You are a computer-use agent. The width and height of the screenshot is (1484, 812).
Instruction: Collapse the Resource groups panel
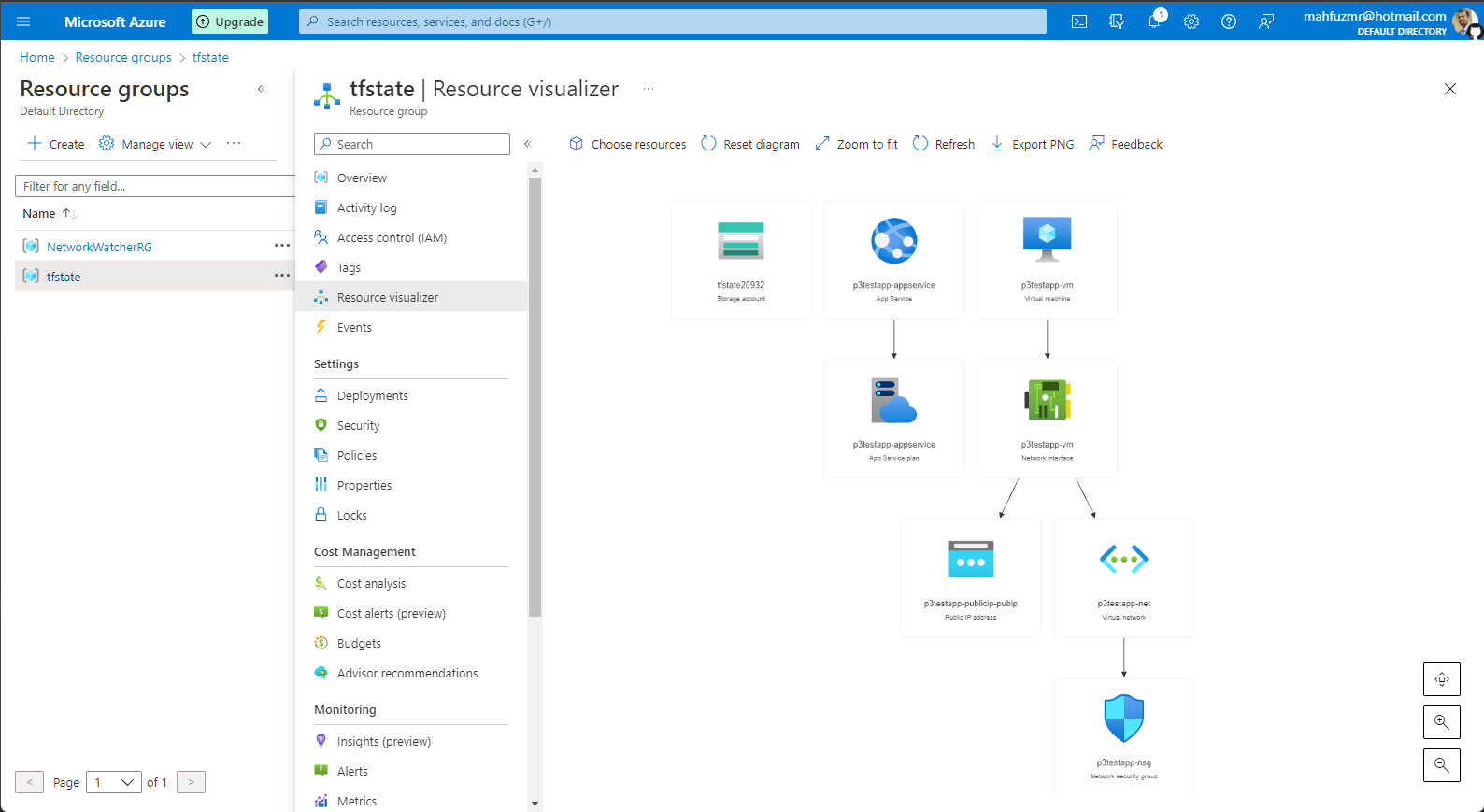[262, 89]
